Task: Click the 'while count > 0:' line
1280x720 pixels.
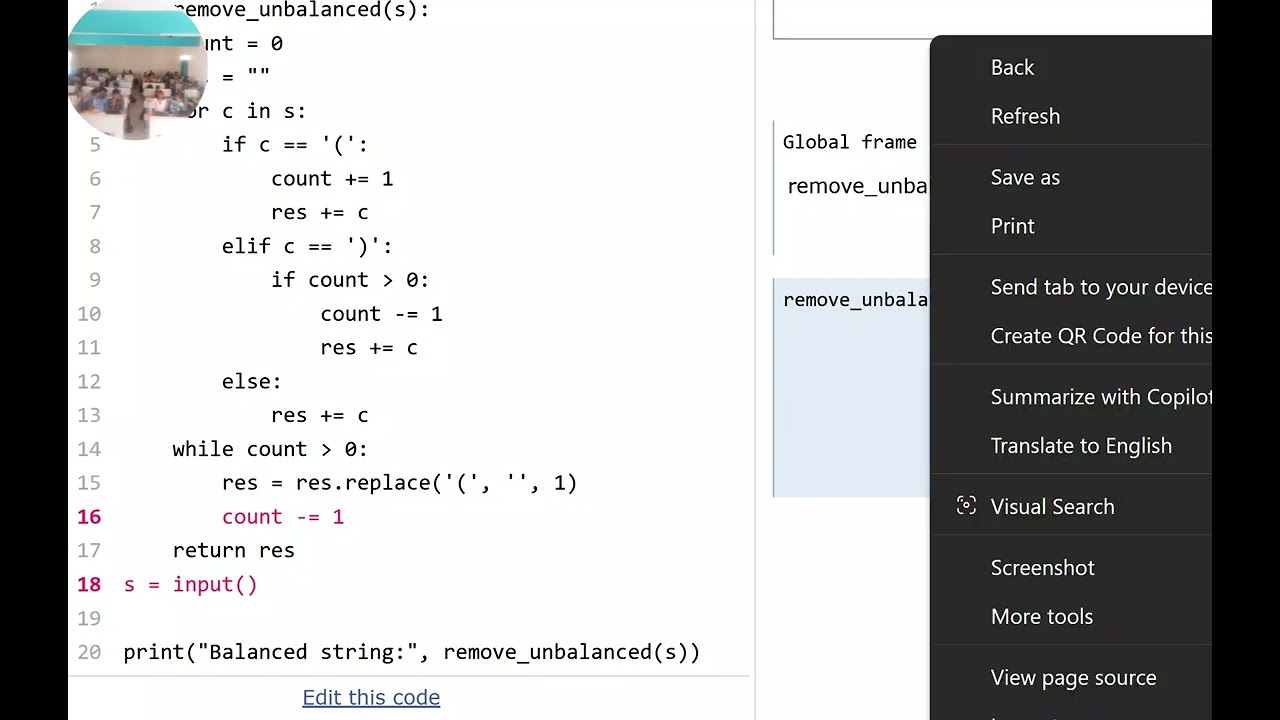Action: 270,449
